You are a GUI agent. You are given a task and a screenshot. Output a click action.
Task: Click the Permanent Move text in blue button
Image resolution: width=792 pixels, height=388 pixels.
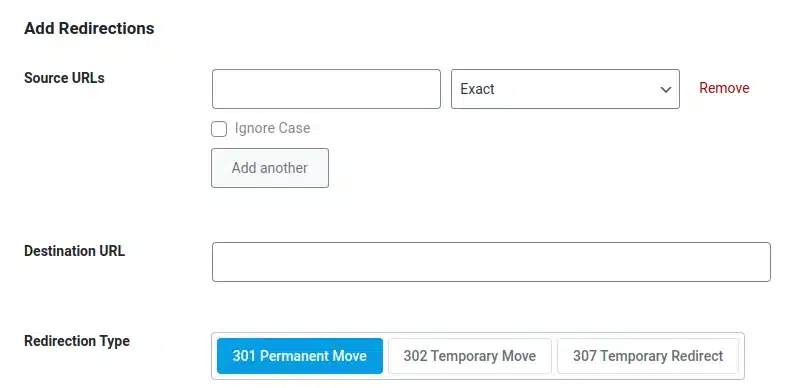coord(313,356)
